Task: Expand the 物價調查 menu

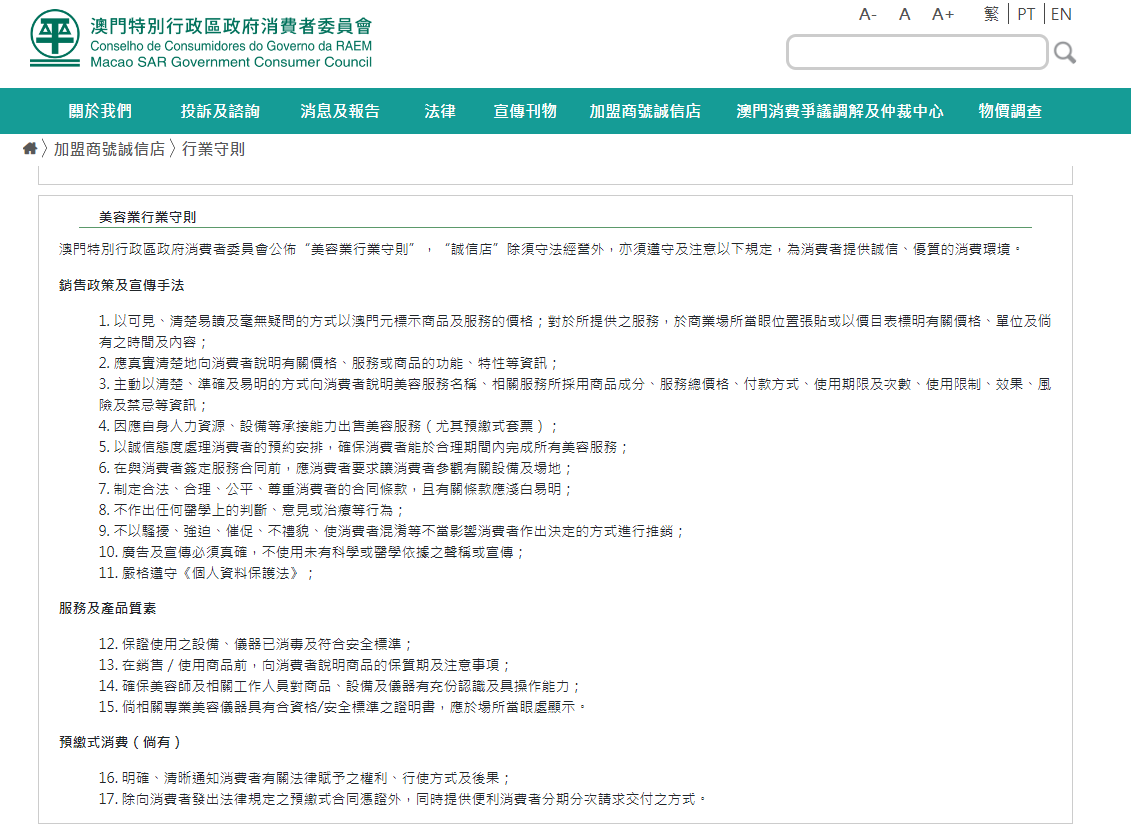Action: (x=1010, y=111)
